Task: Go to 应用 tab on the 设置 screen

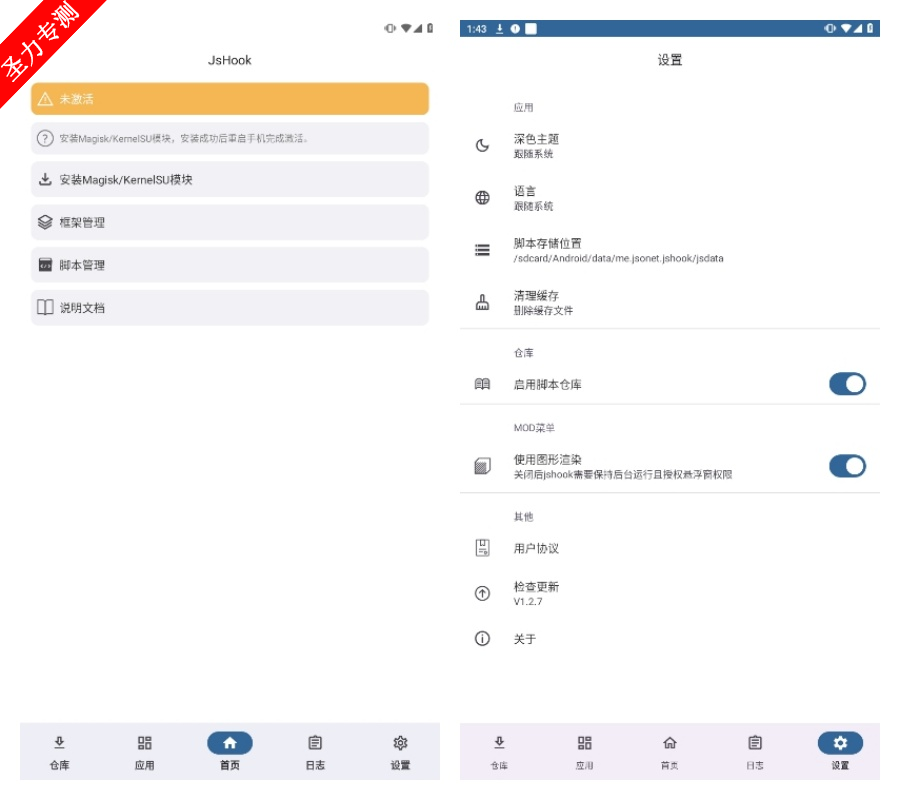Action: coord(584,752)
